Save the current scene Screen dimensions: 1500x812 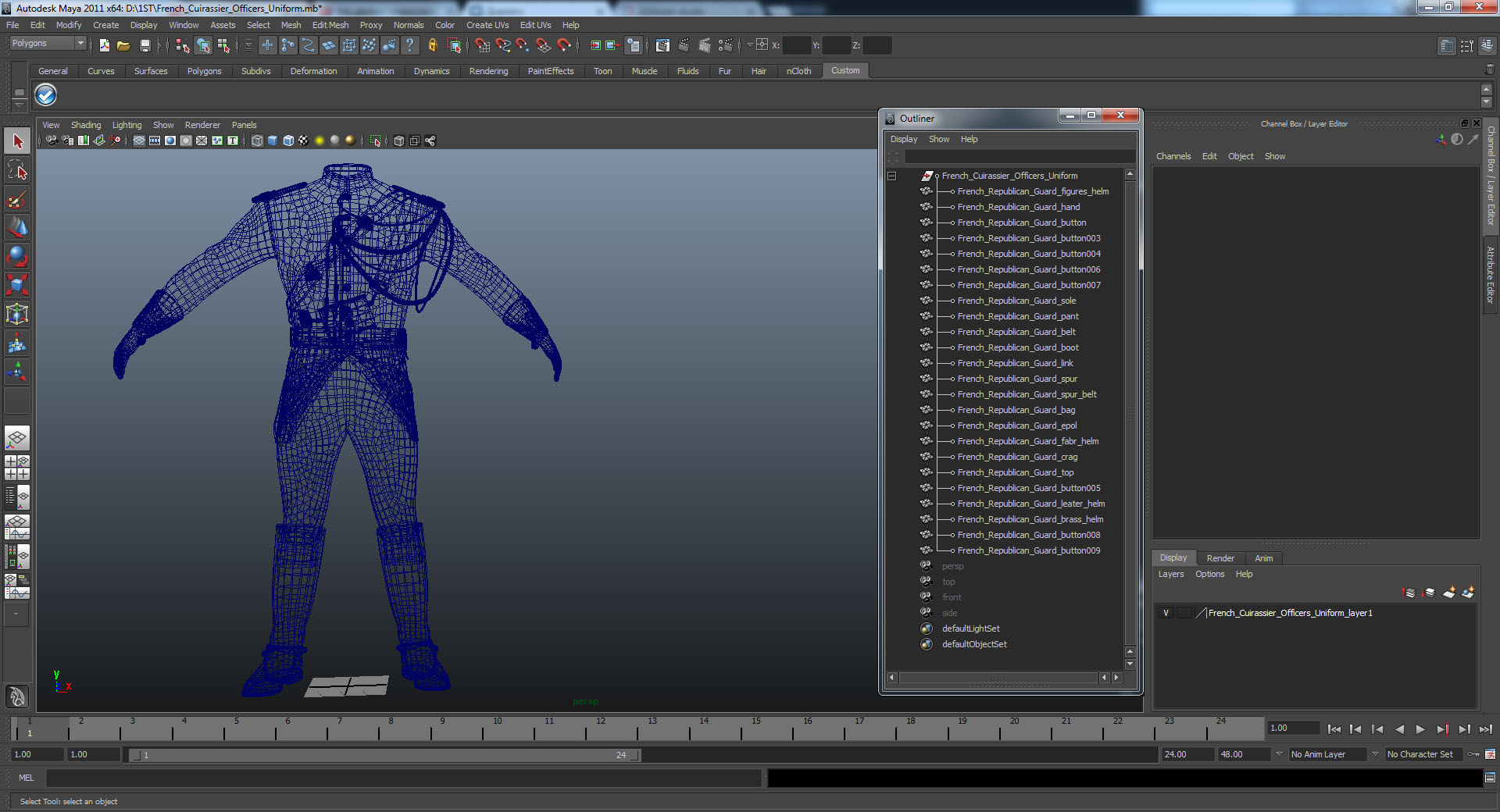(x=145, y=45)
